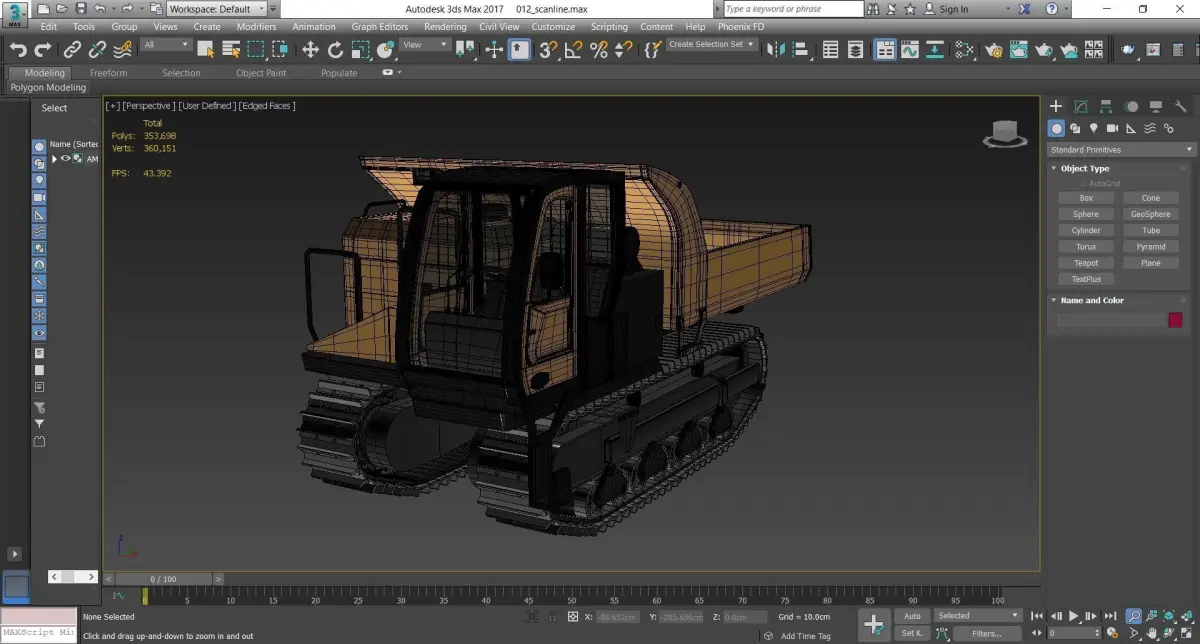Activate the Rotate tool
This screenshot has width=1200, height=644.
pos(335,49)
